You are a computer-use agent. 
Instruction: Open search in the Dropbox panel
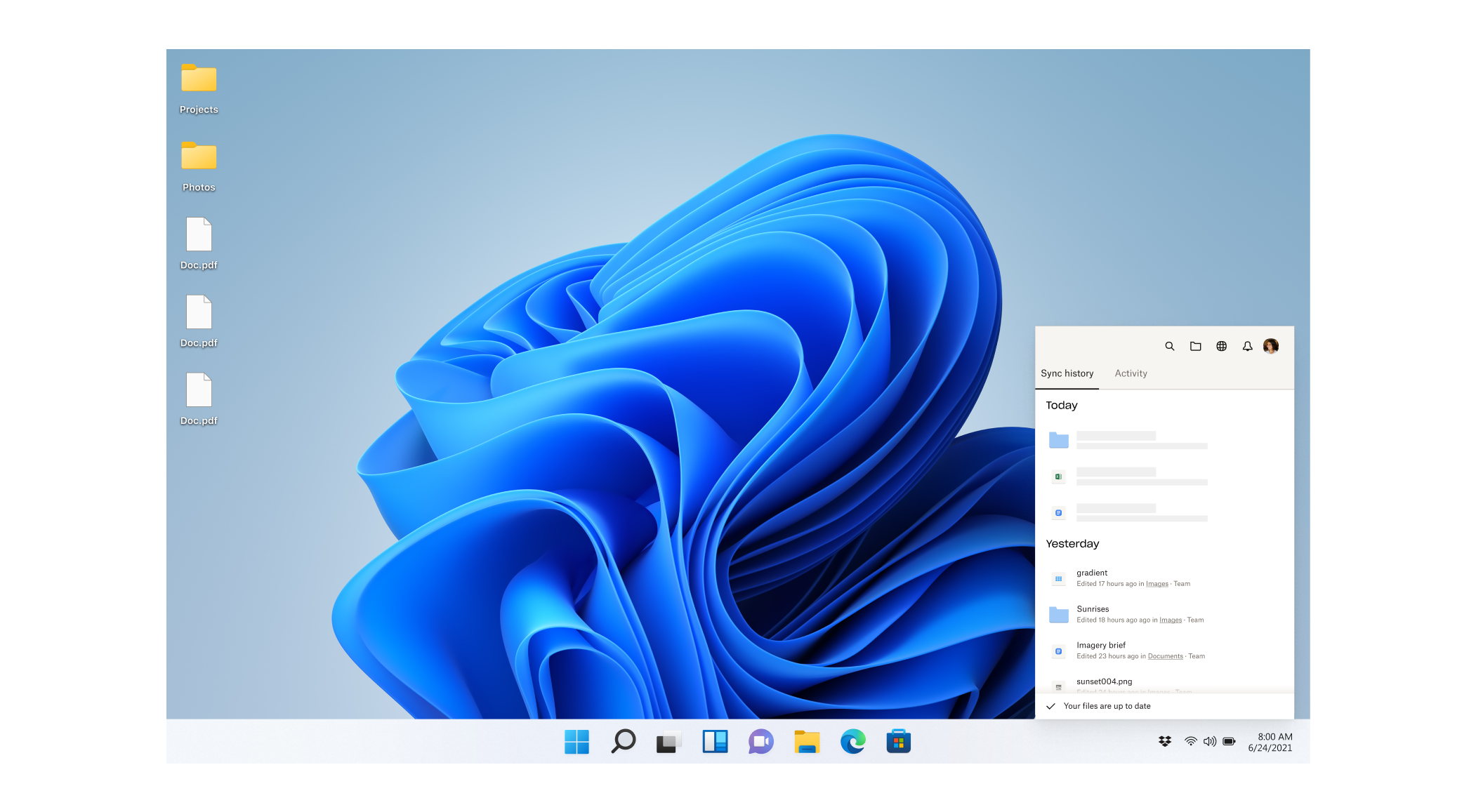1169,346
